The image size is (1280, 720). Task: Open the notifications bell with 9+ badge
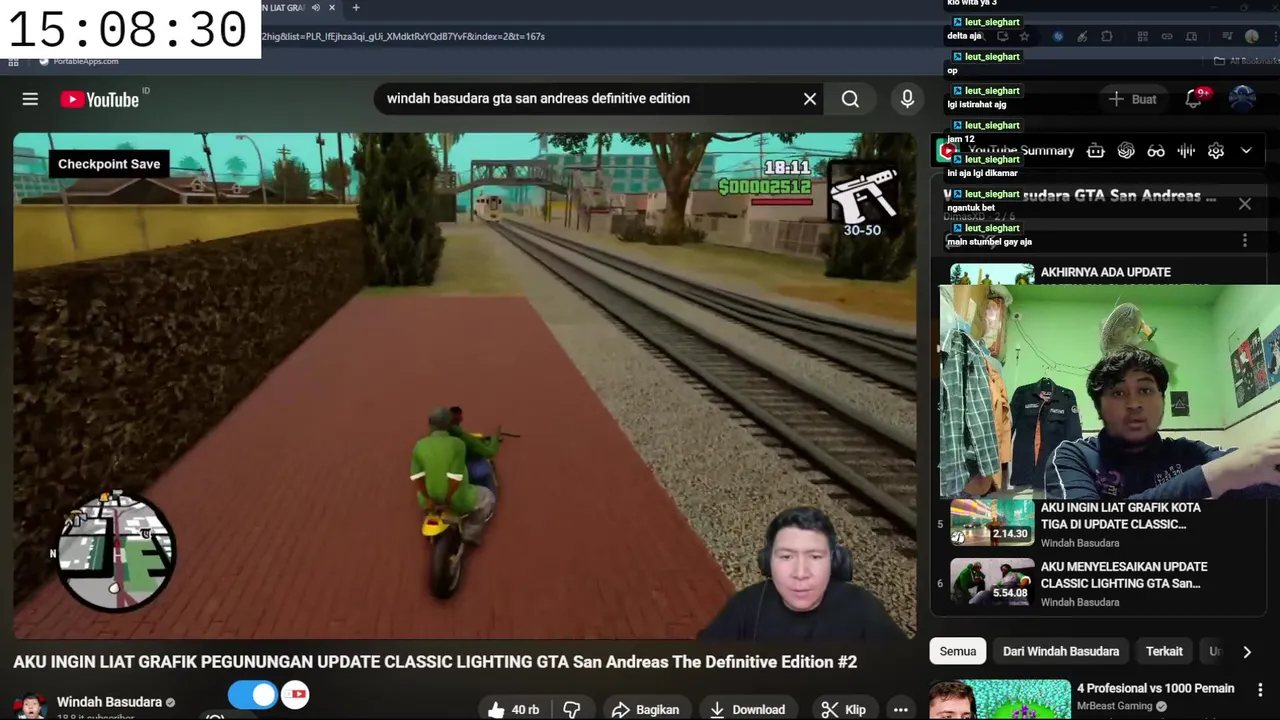pyautogui.click(x=1194, y=98)
